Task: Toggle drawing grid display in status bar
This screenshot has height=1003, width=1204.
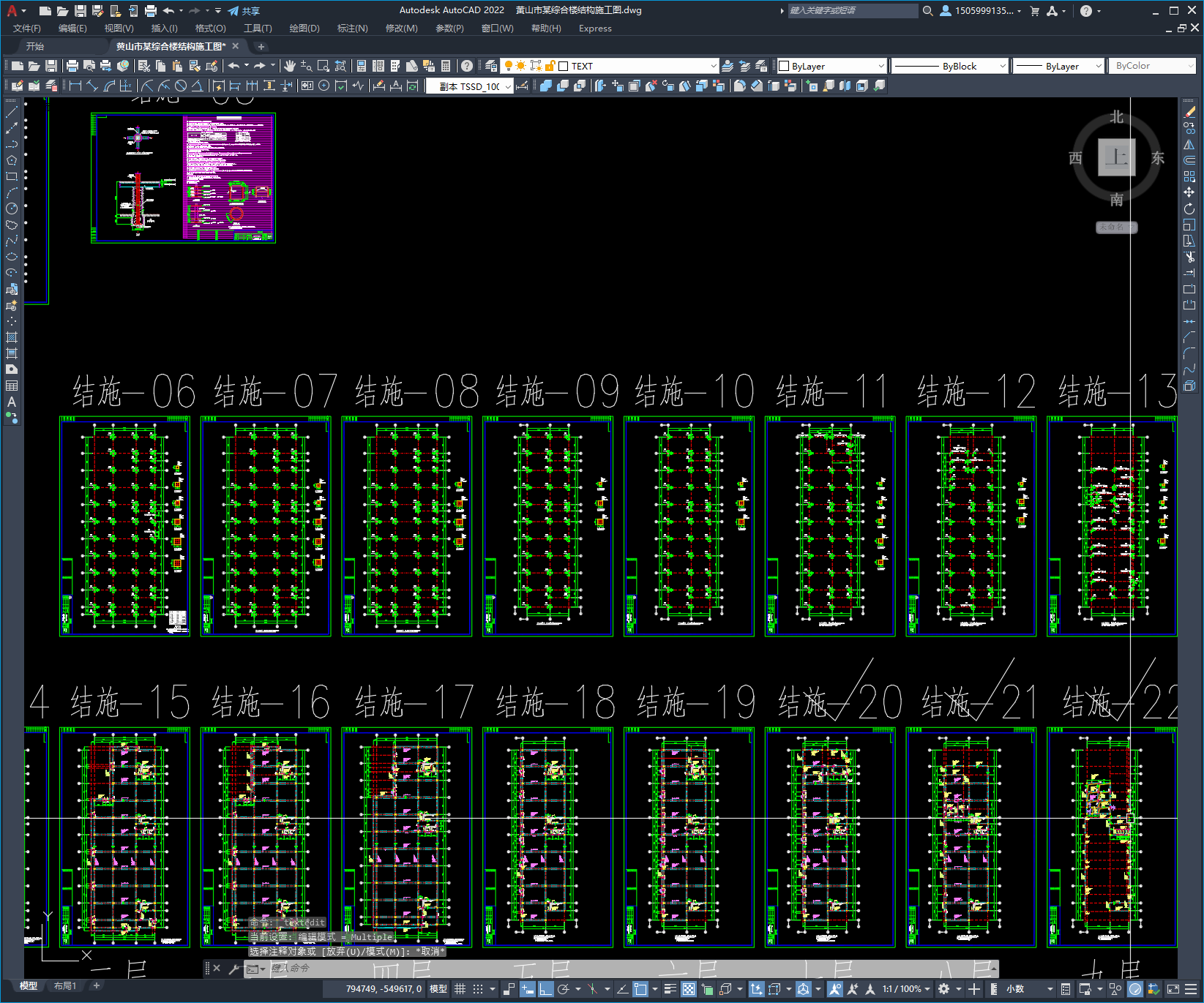Action: tap(460, 989)
